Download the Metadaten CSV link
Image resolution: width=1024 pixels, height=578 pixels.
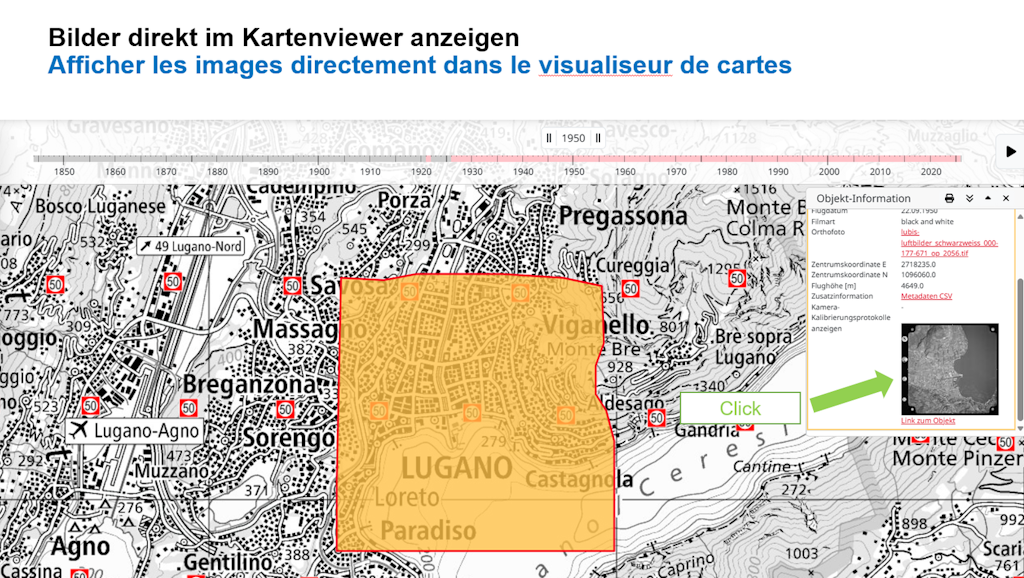click(926, 296)
